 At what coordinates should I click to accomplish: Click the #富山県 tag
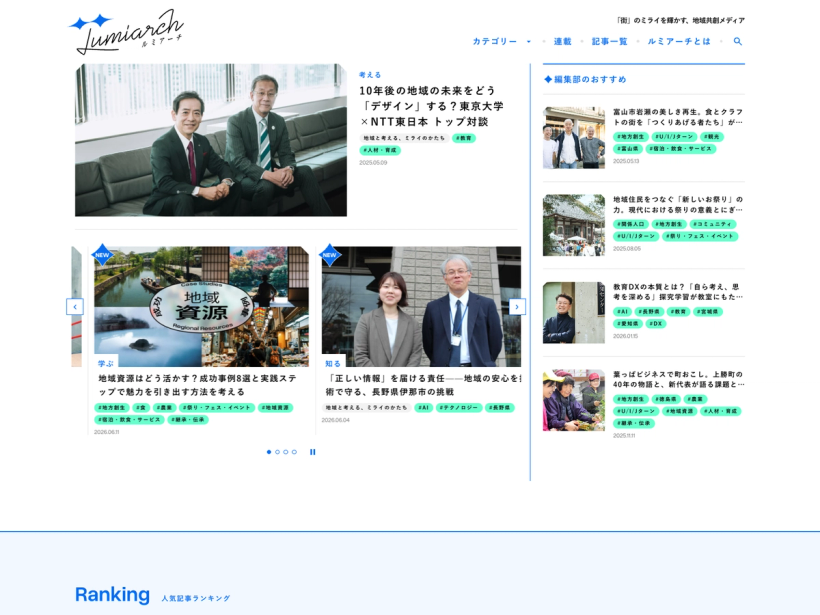coord(628,149)
